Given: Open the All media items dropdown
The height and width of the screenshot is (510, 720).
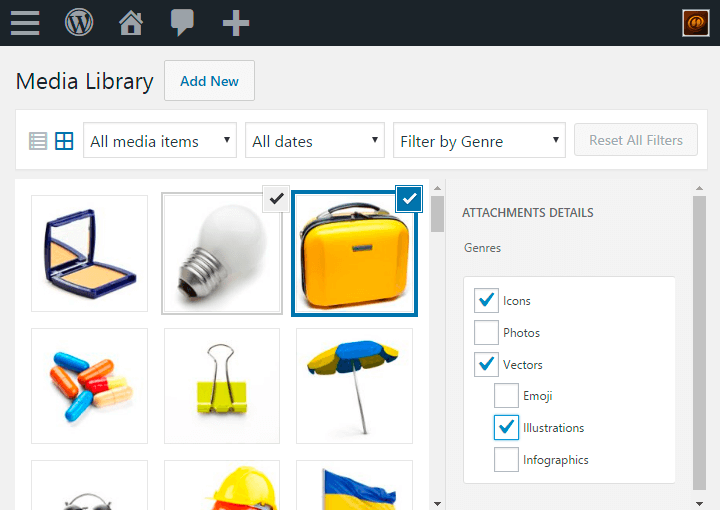Looking at the screenshot, I should 160,140.
